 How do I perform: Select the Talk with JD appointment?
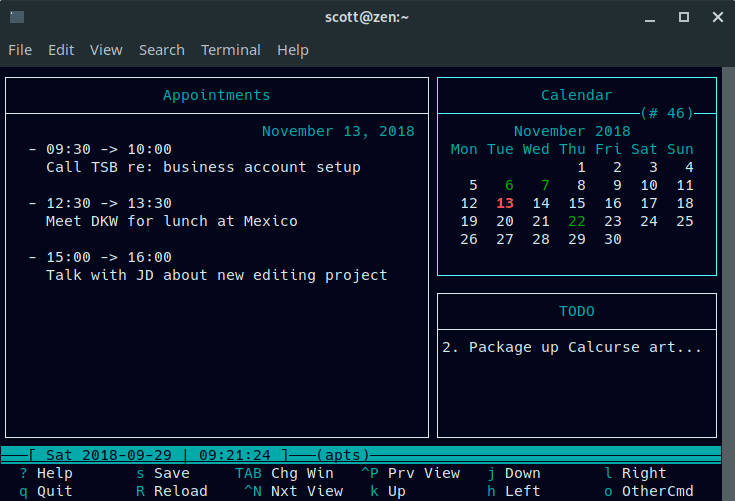(216, 275)
